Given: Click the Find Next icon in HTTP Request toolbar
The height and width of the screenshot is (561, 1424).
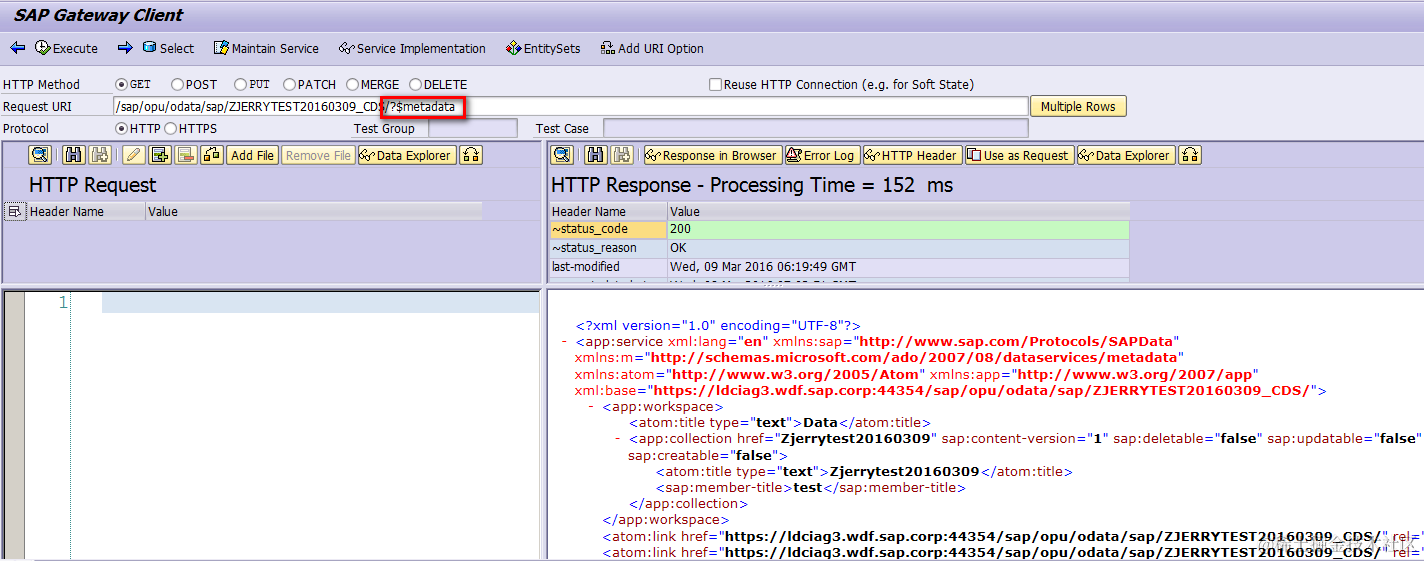Looking at the screenshot, I should pyautogui.click(x=100, y=155).
